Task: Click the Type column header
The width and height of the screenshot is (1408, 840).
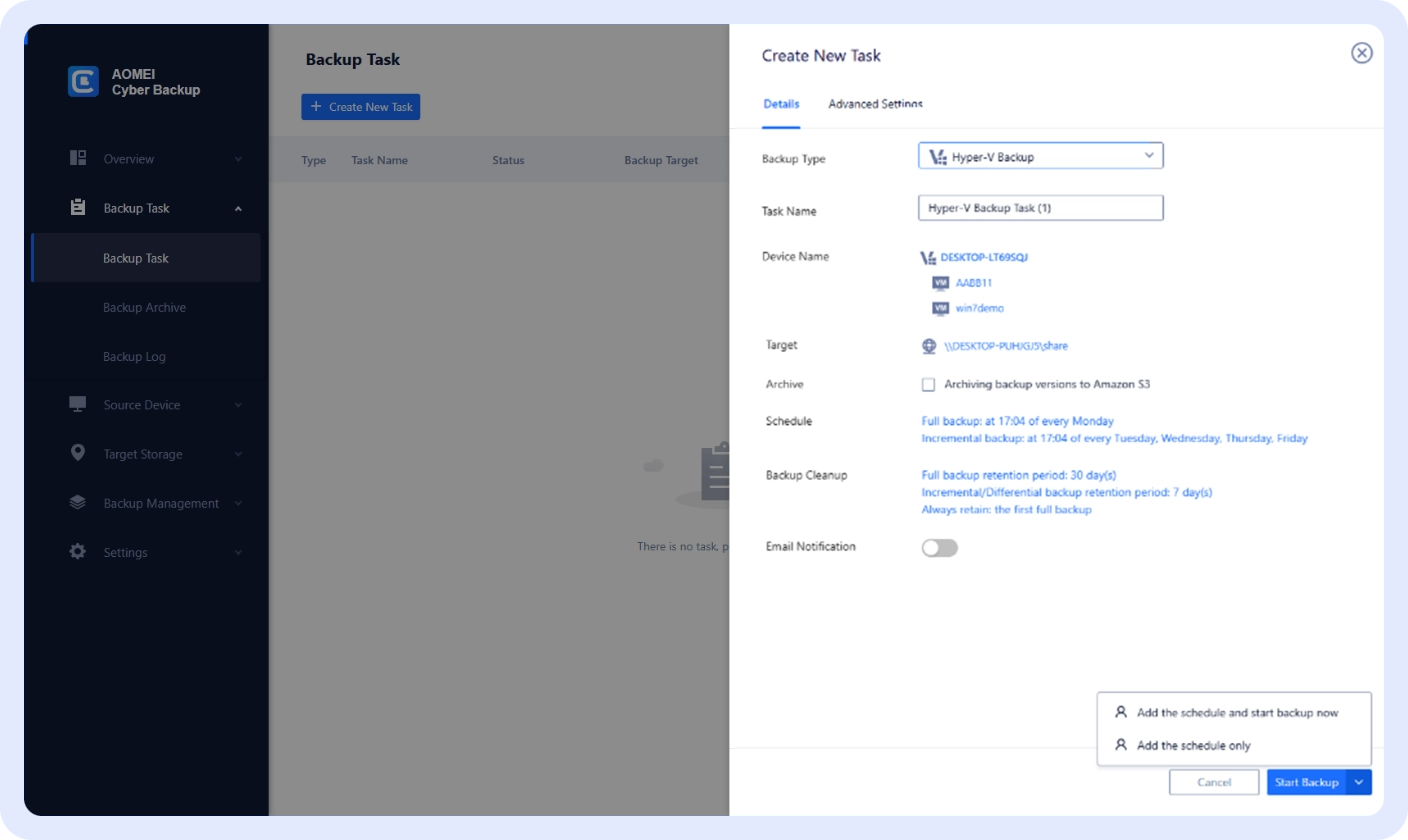Action: (314, 160)
